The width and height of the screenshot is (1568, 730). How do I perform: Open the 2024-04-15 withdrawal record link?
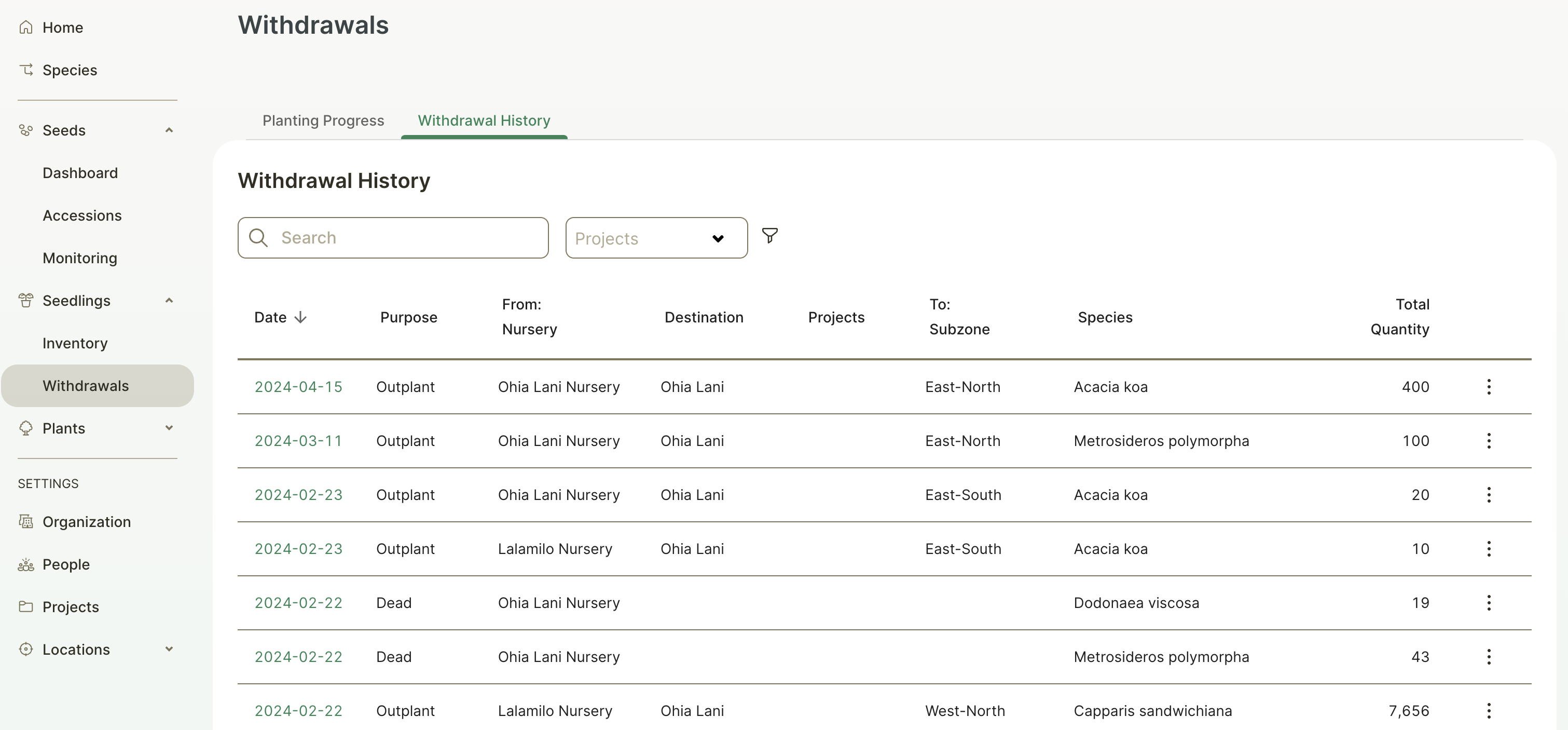298,386
